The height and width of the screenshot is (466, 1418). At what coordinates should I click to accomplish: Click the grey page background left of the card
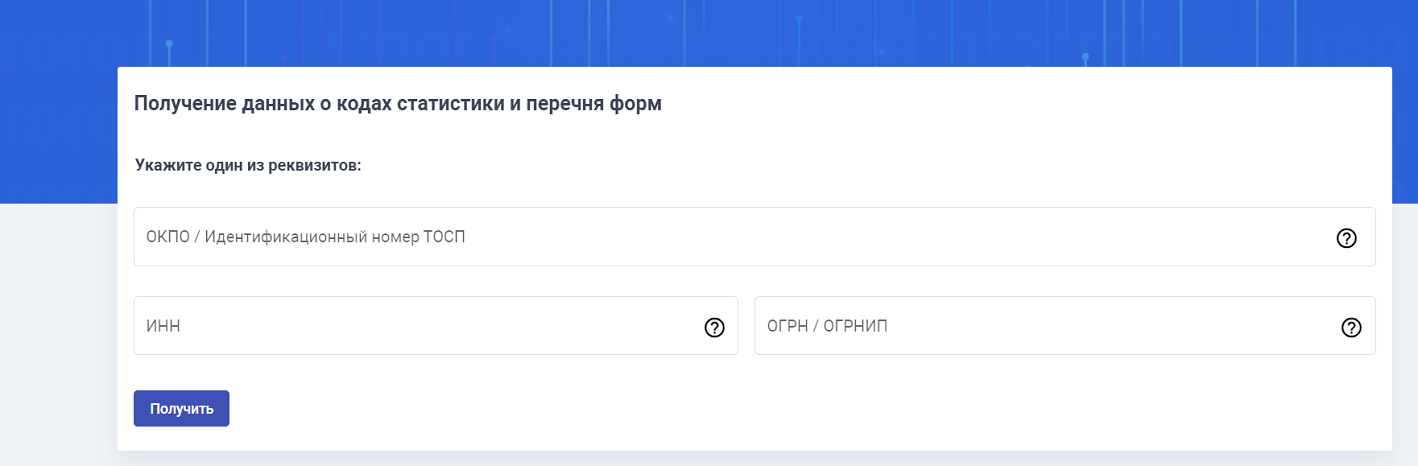click(58, 330)
